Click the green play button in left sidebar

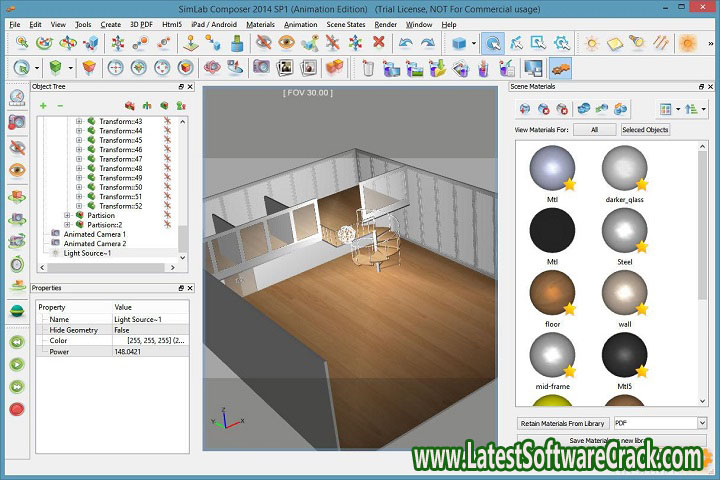(x=17, y=365)
